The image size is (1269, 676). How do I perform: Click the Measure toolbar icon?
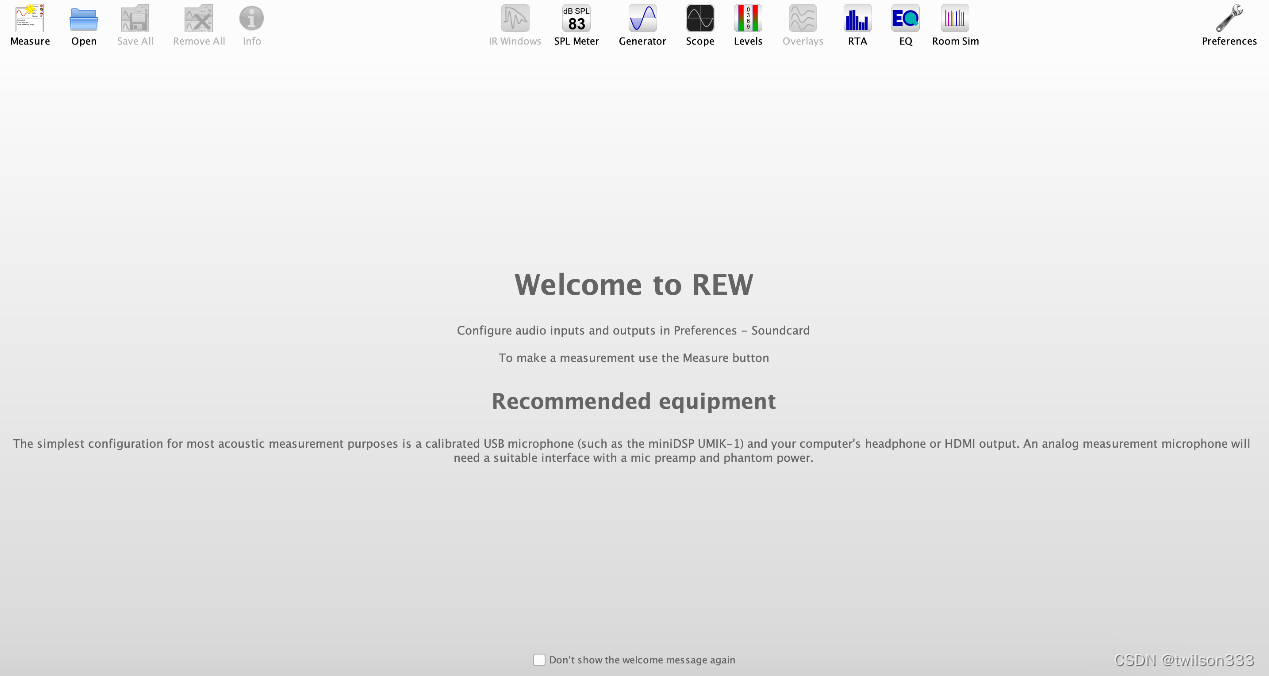[x=29, y=19]
